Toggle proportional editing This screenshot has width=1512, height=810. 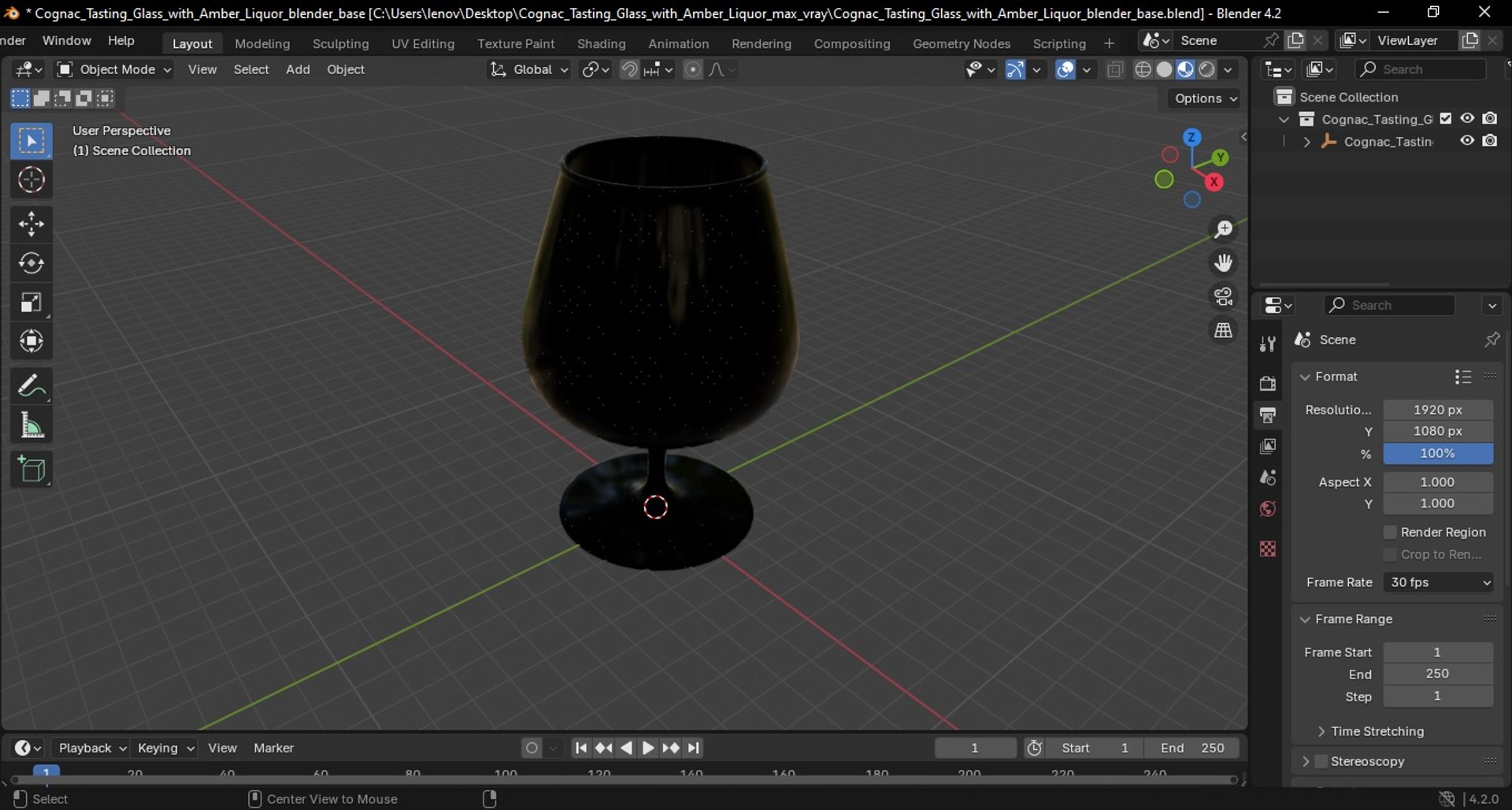[692, 69]
